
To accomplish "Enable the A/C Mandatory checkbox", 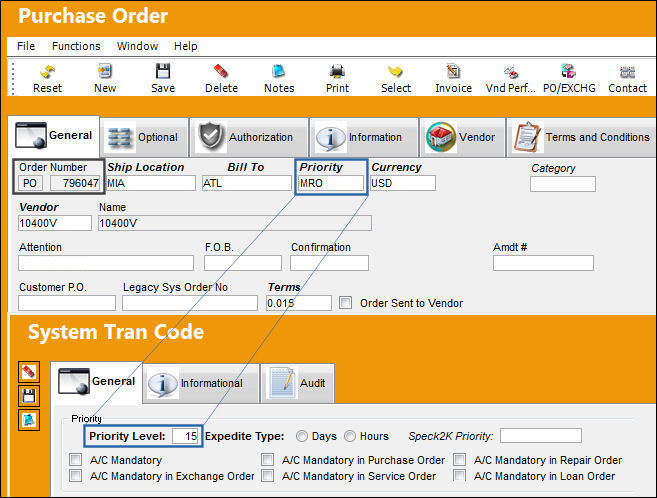I will point(76,459).
